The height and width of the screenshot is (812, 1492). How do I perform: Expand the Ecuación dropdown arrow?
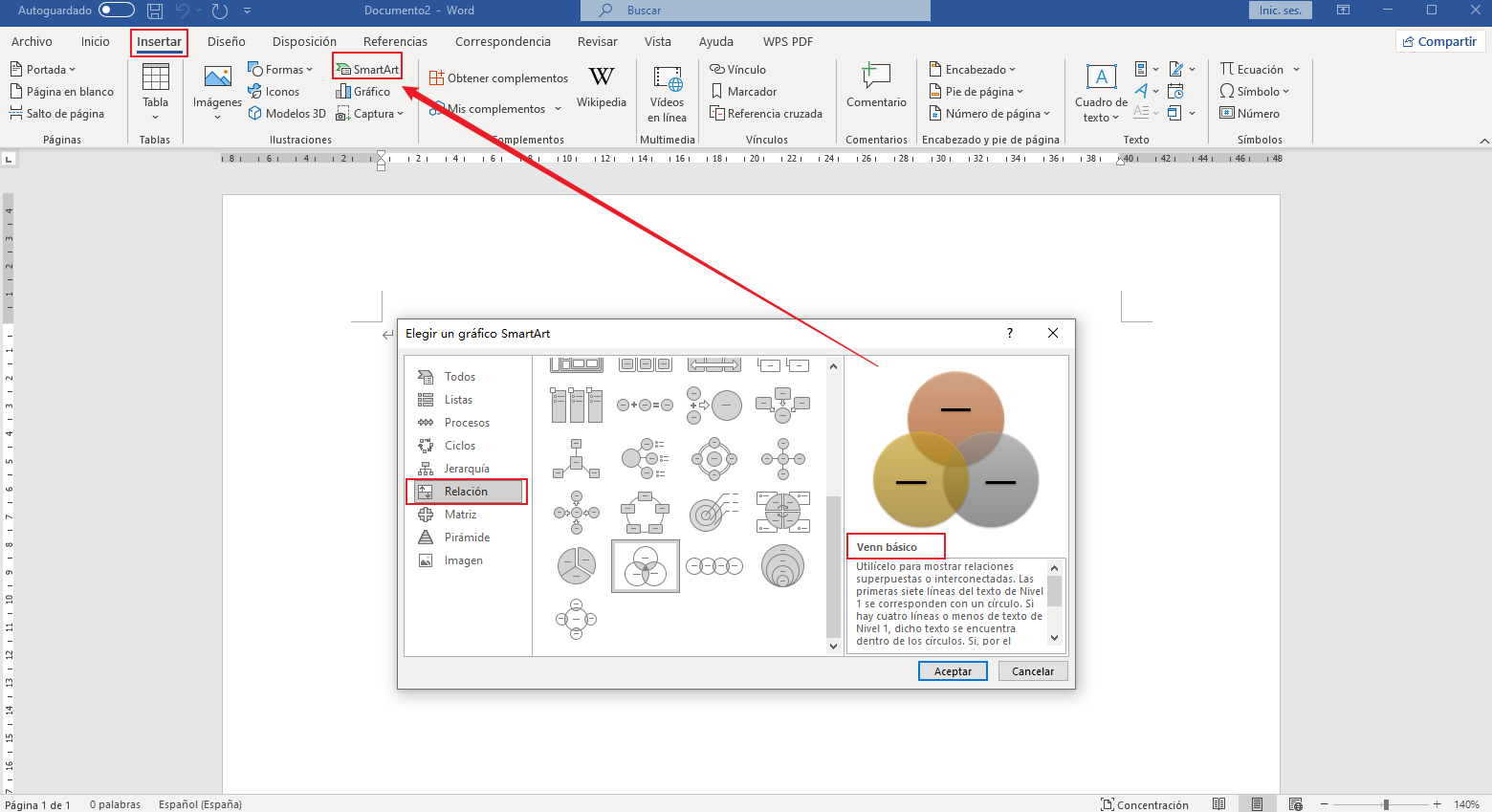1296,70
